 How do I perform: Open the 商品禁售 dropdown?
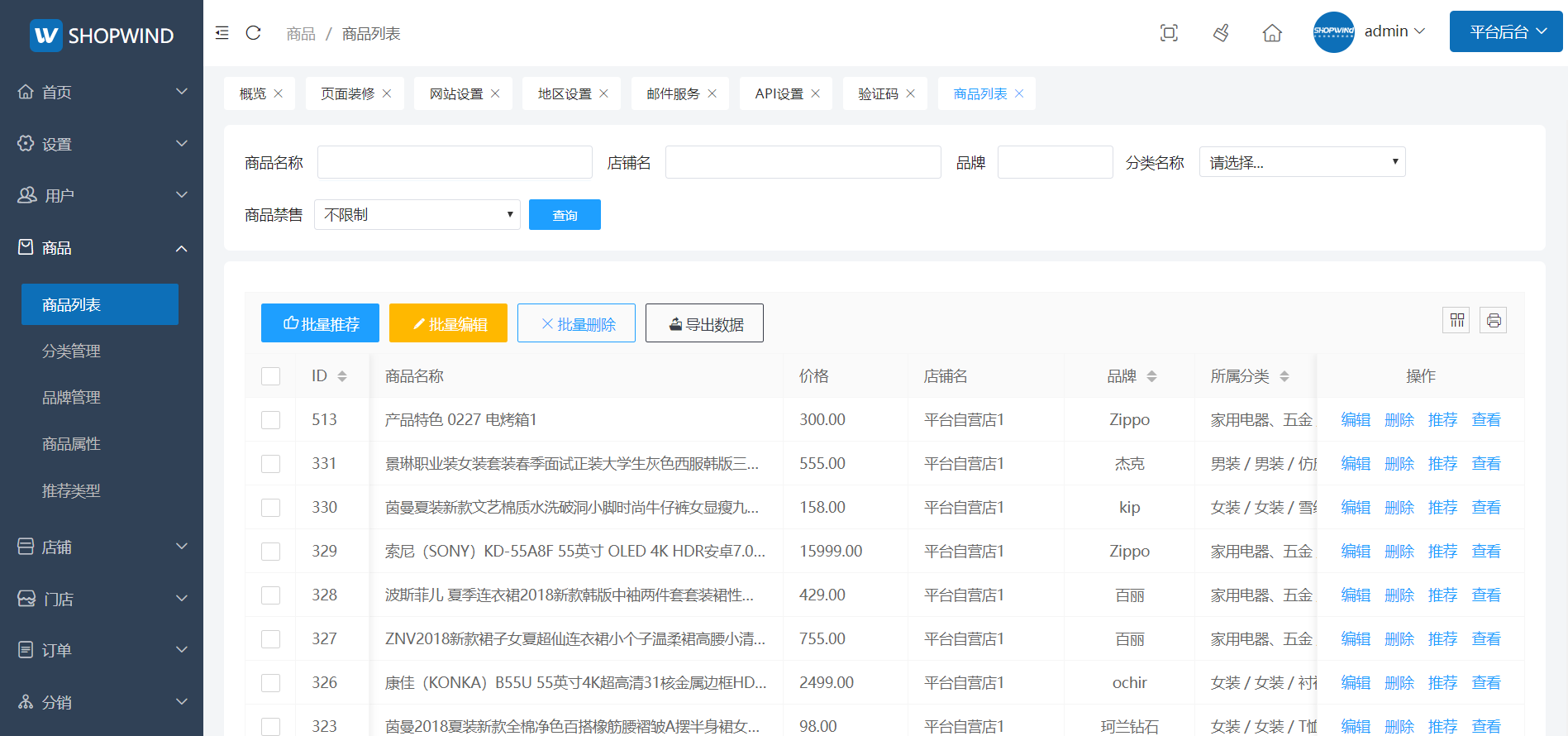[x=417, y=215]
